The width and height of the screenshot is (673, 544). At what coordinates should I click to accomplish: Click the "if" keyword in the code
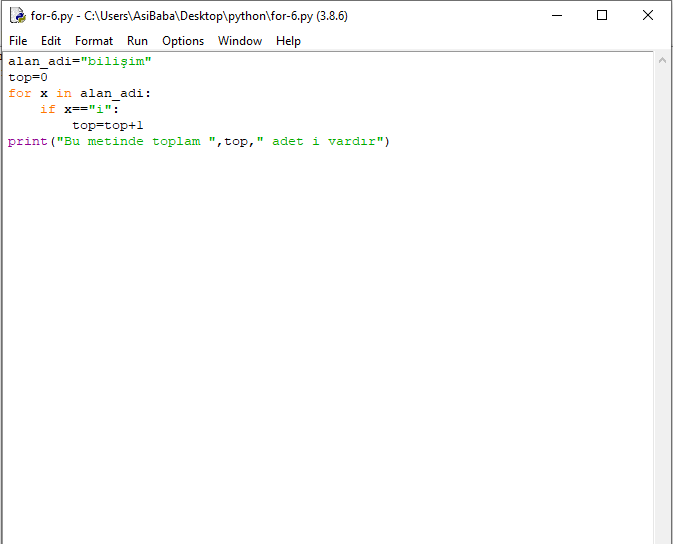(x=47, y=109)
